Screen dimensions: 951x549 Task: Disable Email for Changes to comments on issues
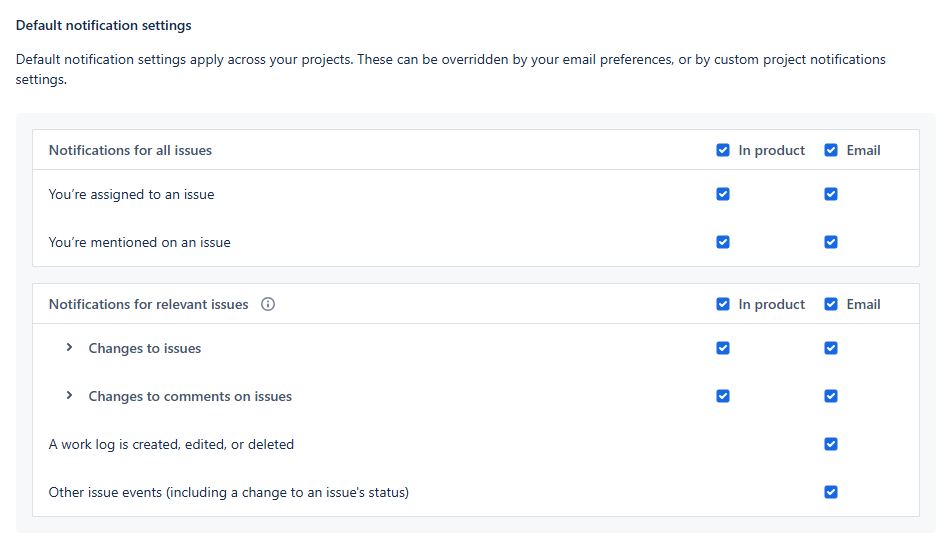831,396
